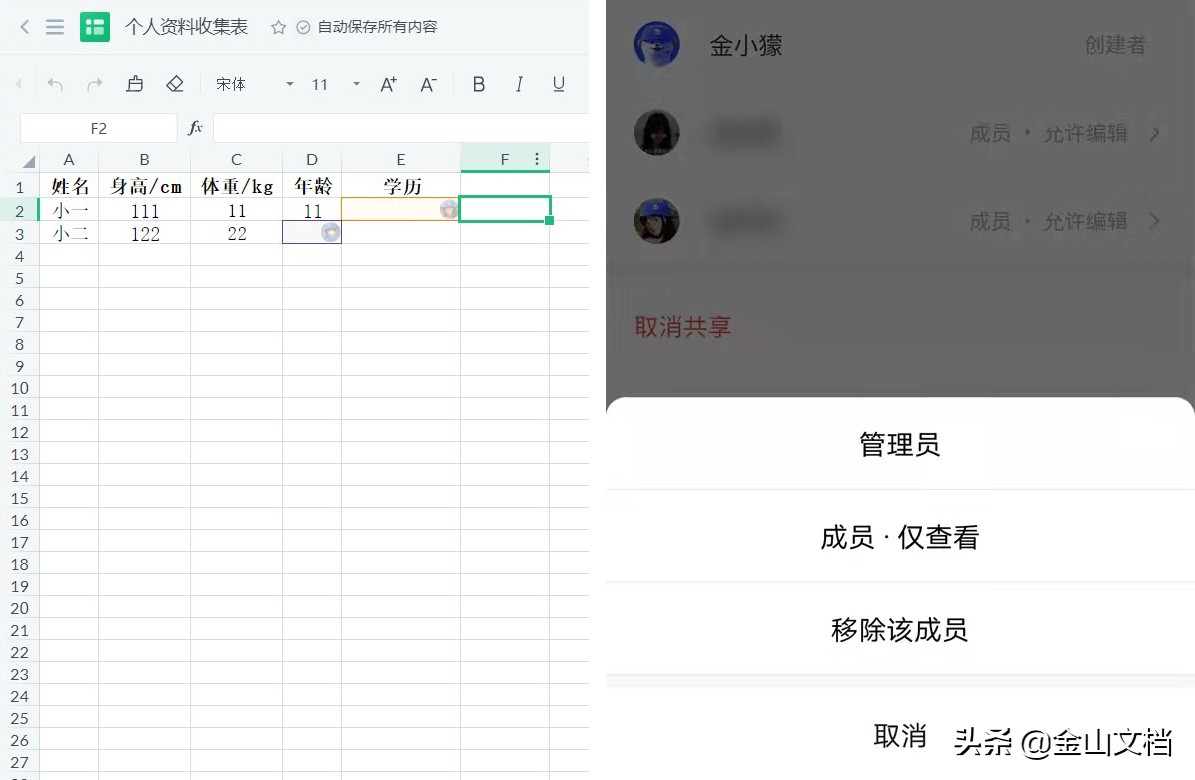Toggle underline formatting
This screenshot has height=780, width=1195.
559,84
